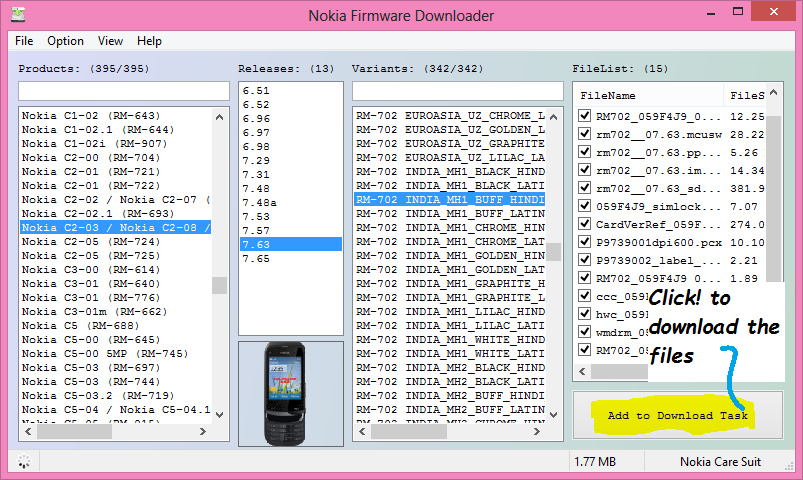This screenshot has height=480, width=803.
Task: Click Products list scroll down arrow
Action: pos(219,414)
